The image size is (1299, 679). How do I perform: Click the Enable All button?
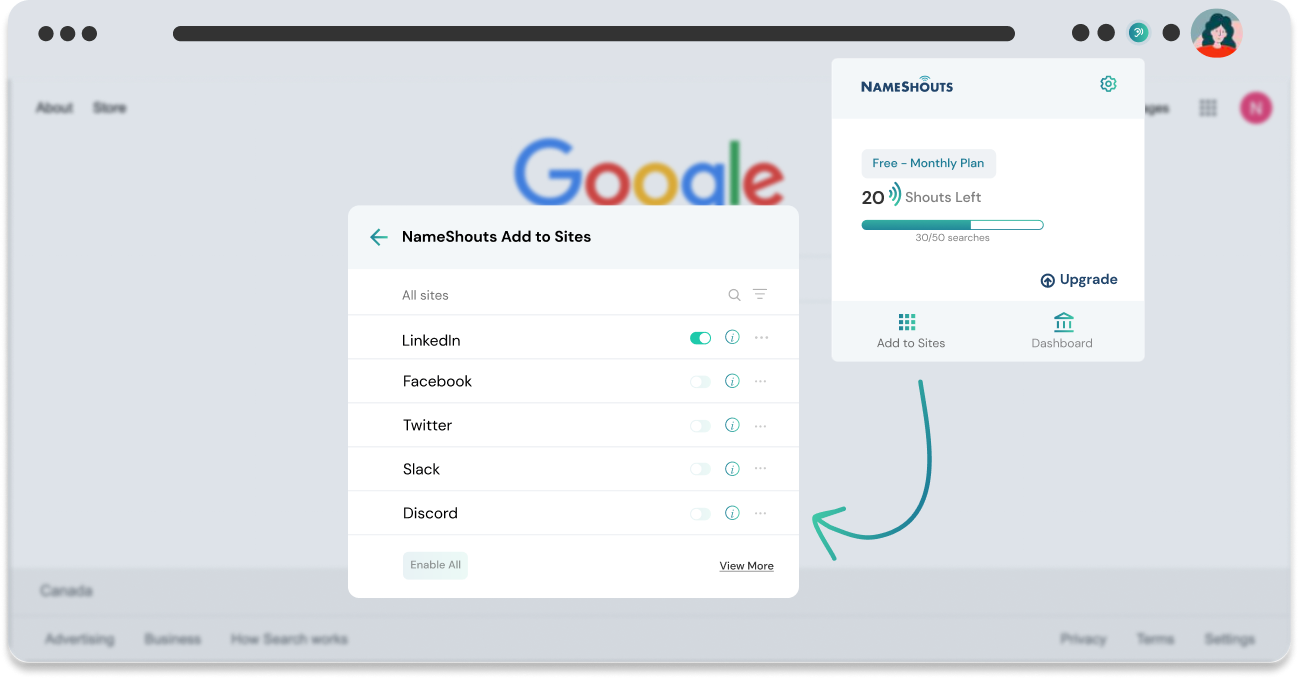point(435,565)
